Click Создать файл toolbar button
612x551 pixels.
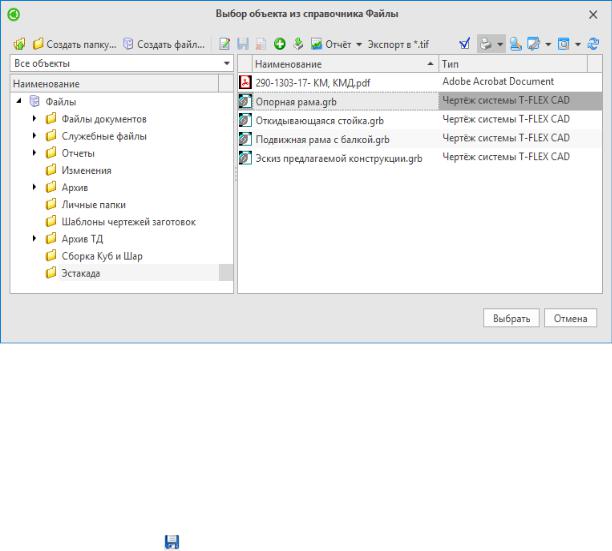[164, 44]
